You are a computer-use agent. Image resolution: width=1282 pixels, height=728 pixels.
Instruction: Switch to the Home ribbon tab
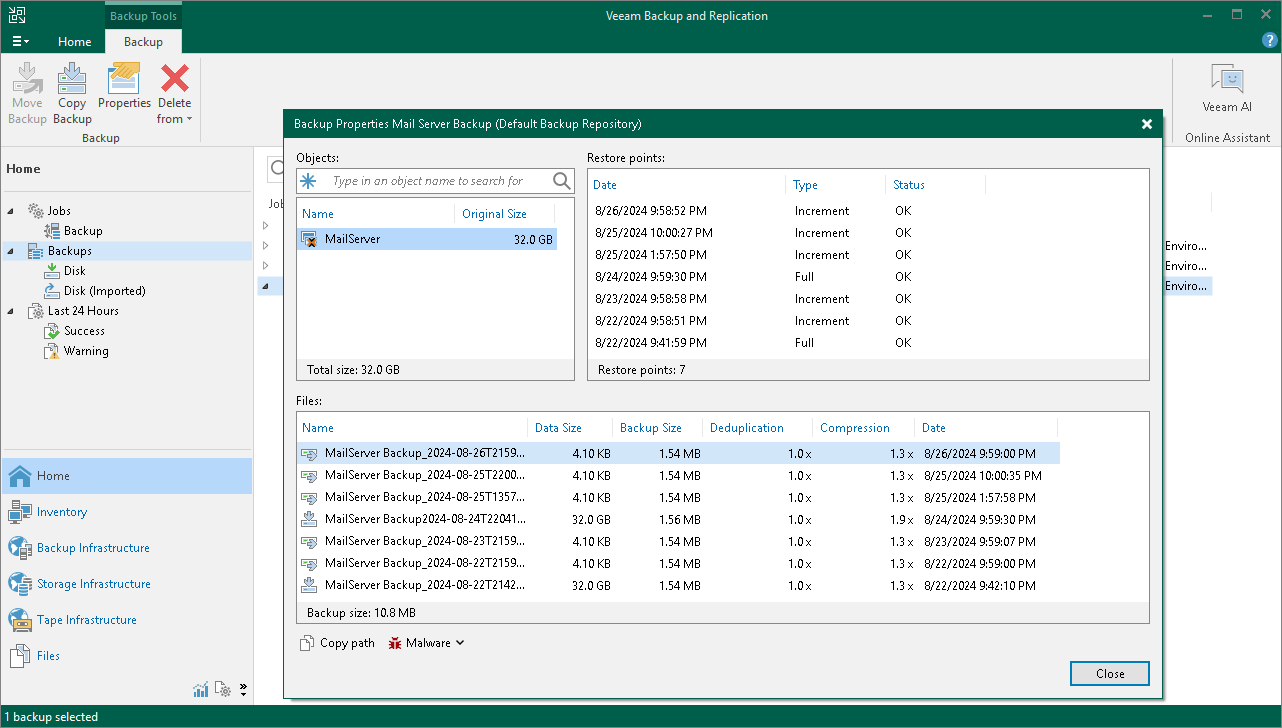74,42
